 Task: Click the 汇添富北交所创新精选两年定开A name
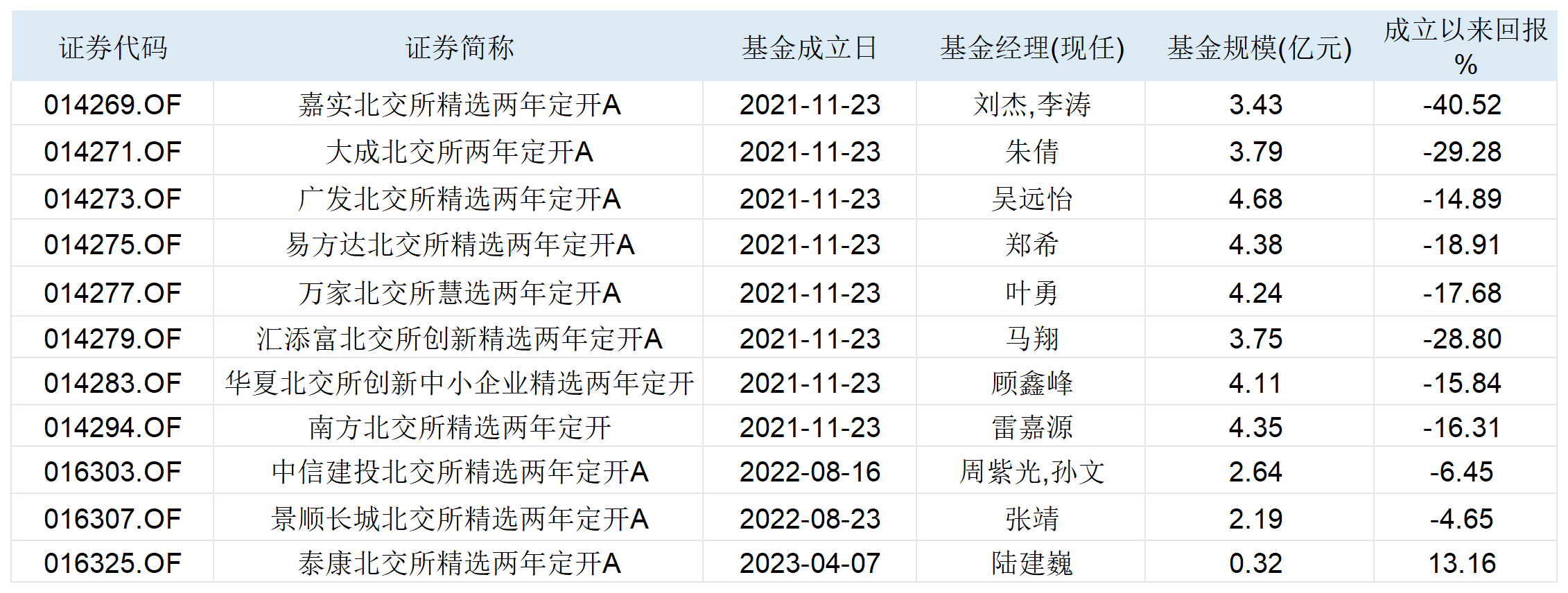(460, 339)
